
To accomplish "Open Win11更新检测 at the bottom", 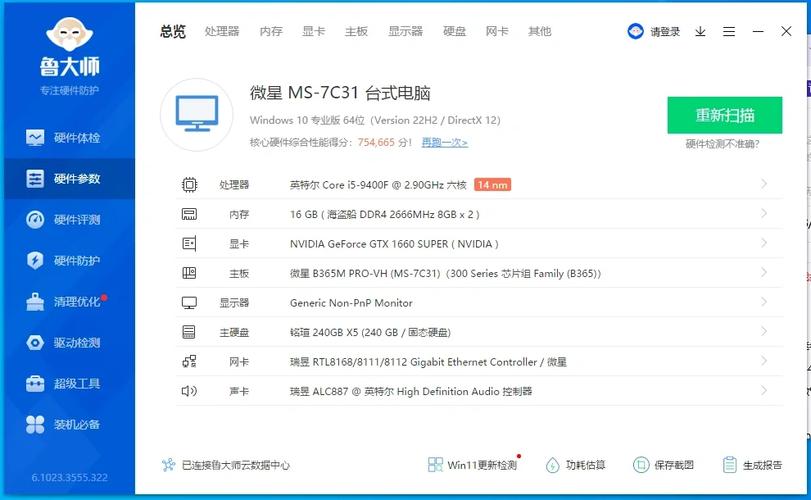I will pyautogui.click(x=473, y=465).
